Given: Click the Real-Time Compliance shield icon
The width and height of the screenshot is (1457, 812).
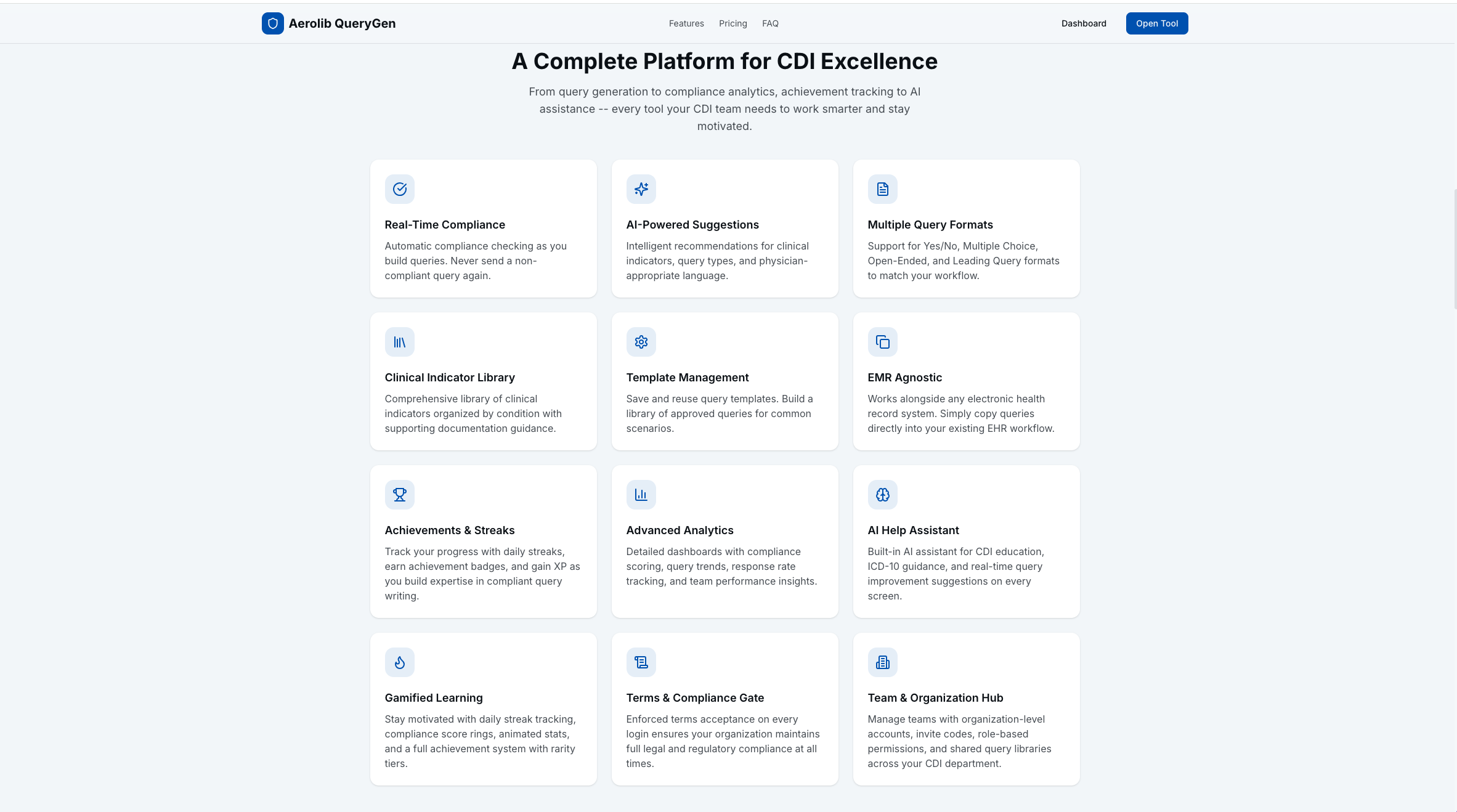Looking at the screenshot, I should tap(399, 189).
